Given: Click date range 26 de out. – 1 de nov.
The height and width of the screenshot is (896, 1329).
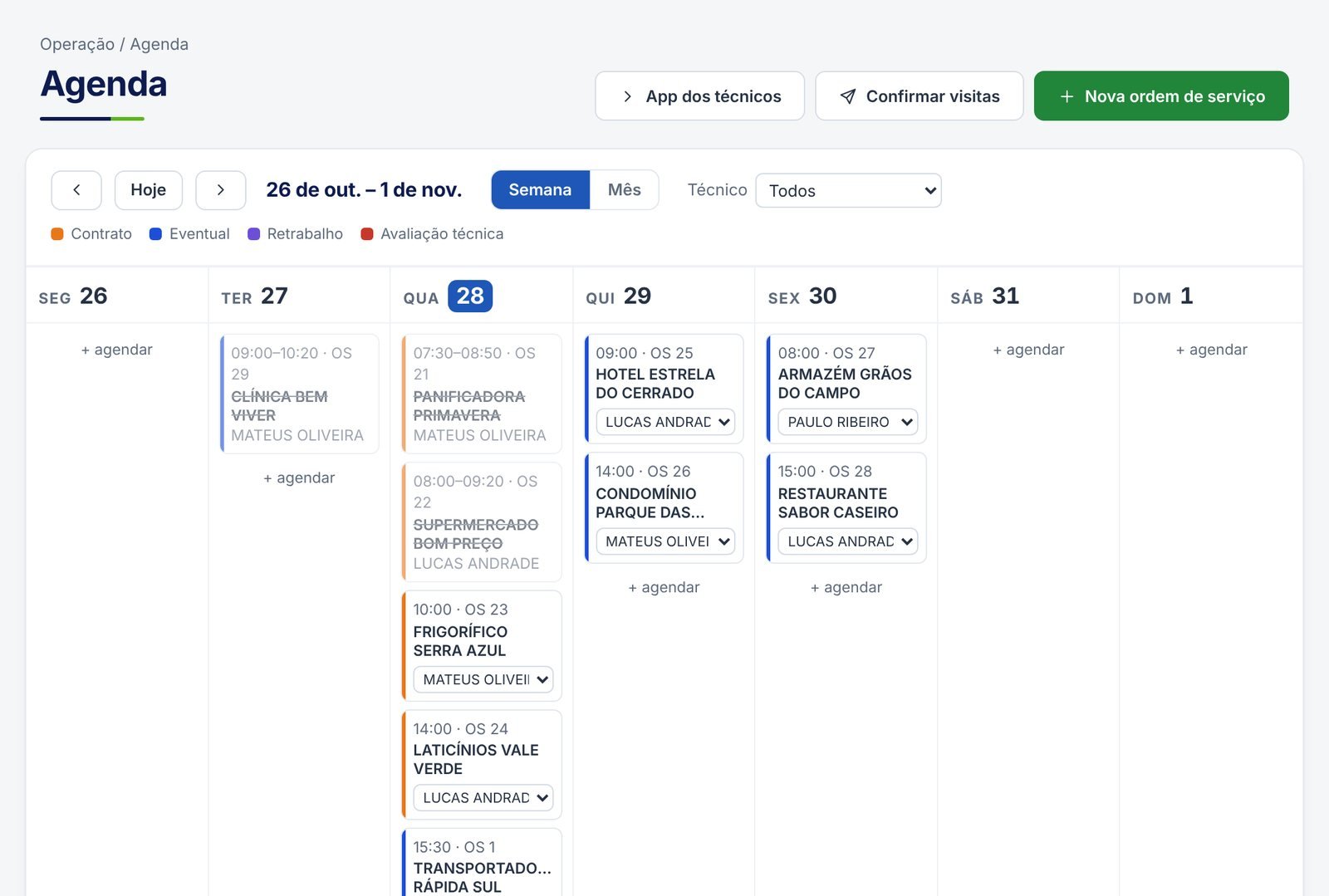Looking at the screenshot, I should click(364, 190).
